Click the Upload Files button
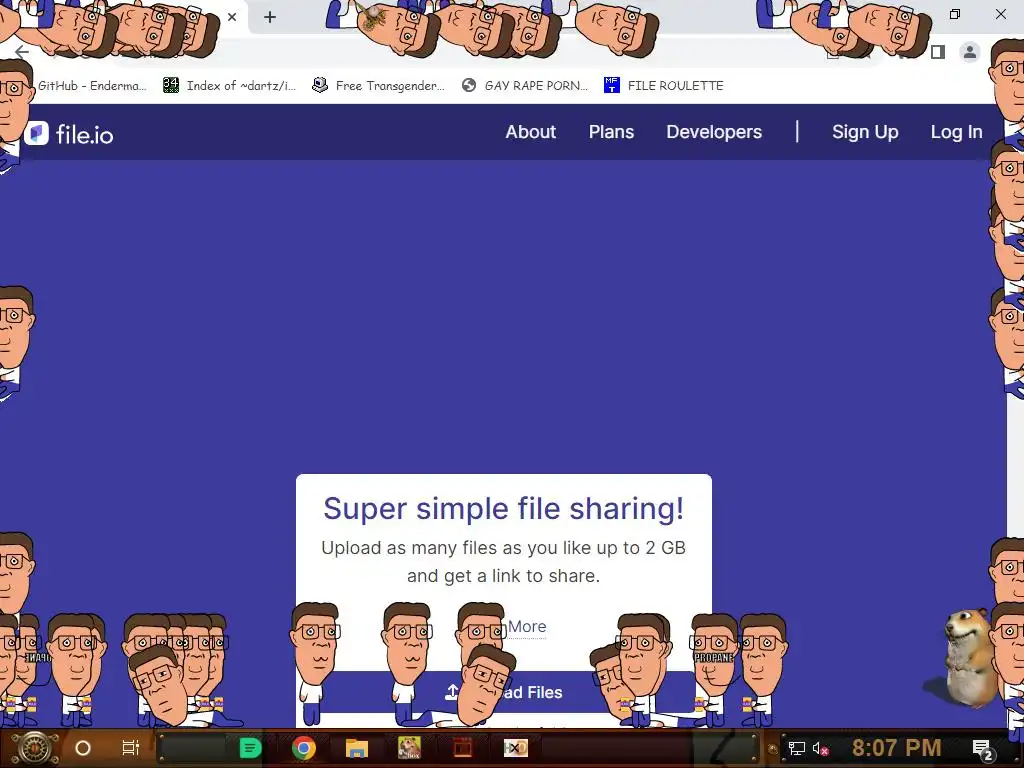The image size is (1024, 768). 504,692
